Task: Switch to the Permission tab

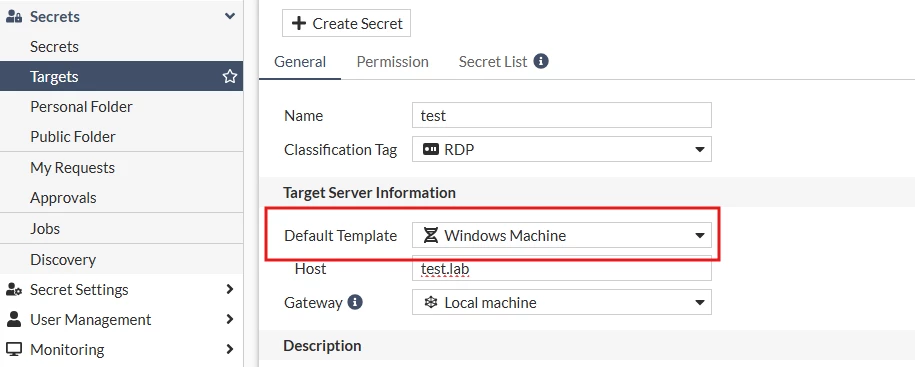Action: tap(393, 62)
